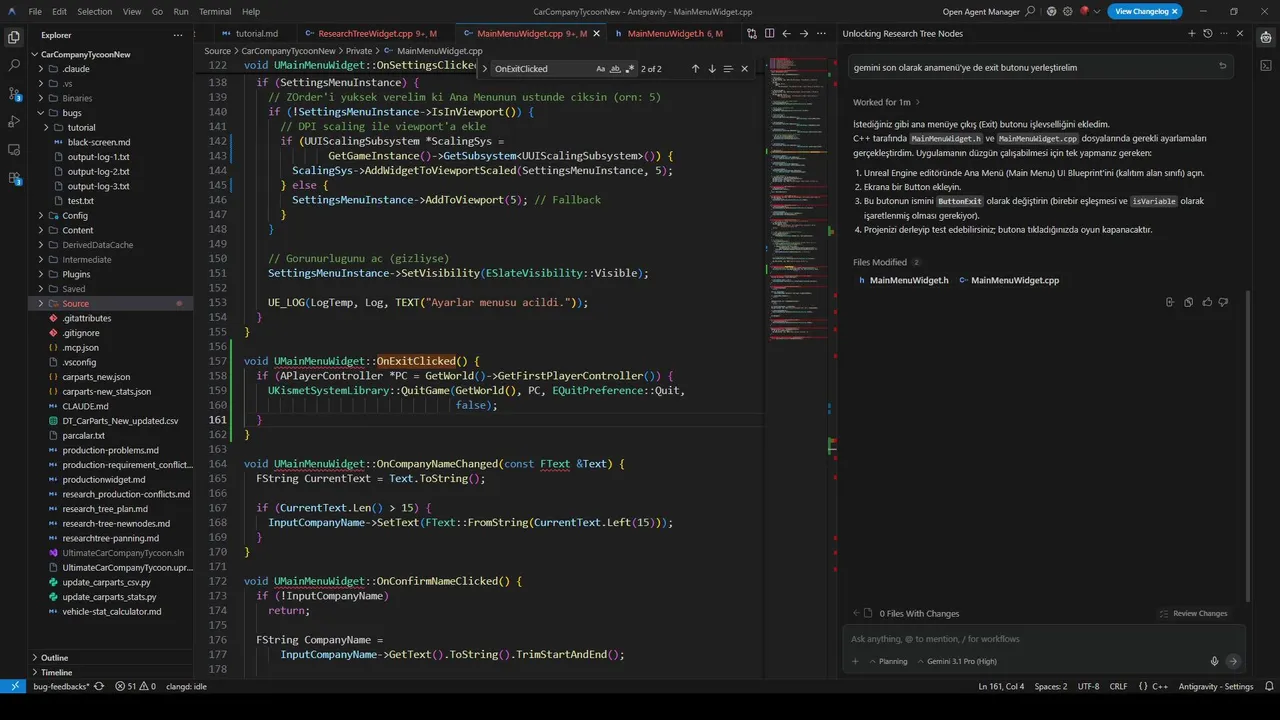This screenshot has width=1280, height=720.
Task: Split the editor right
Action: tap(770, 33)
